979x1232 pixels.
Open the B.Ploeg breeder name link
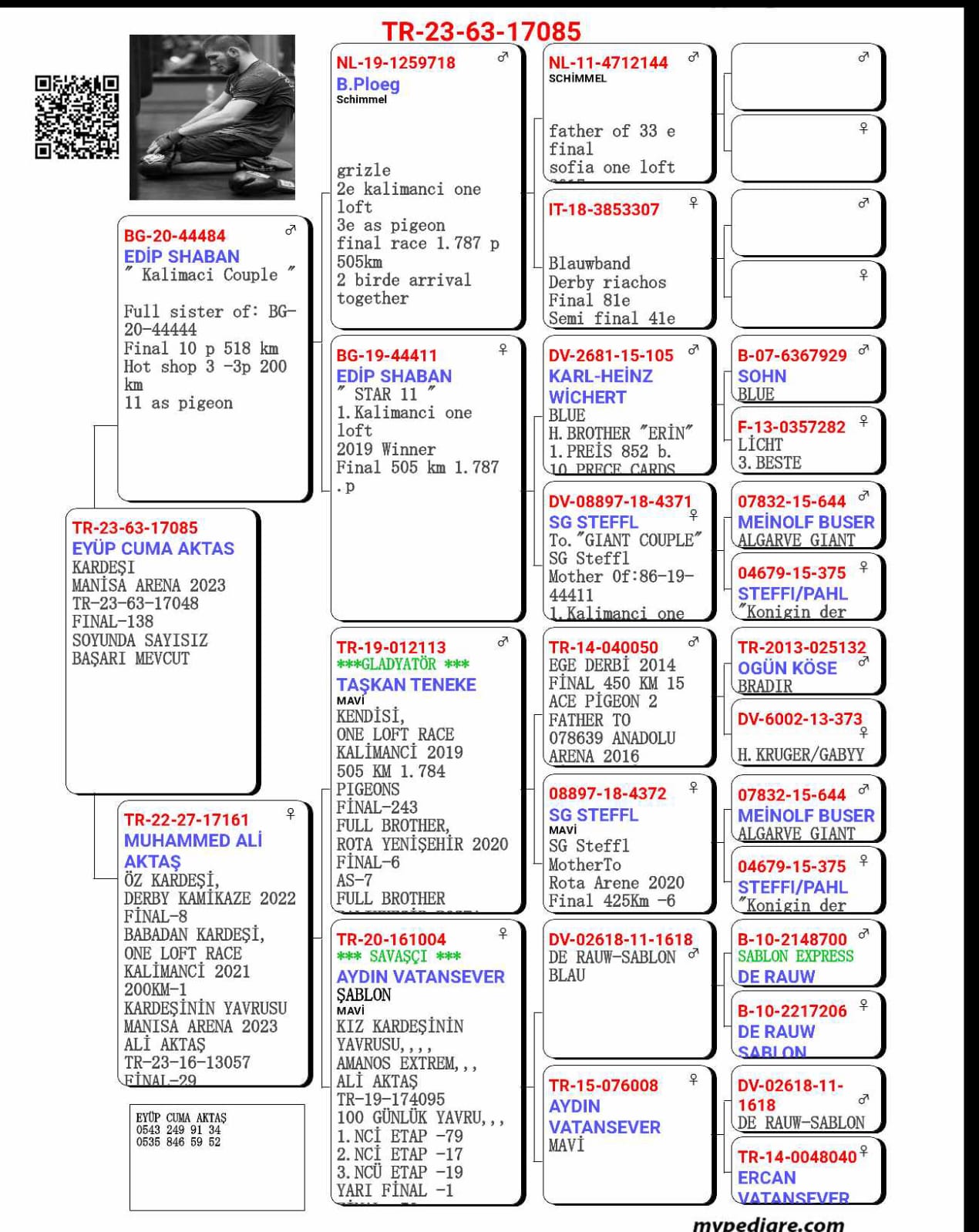(368, 84)
